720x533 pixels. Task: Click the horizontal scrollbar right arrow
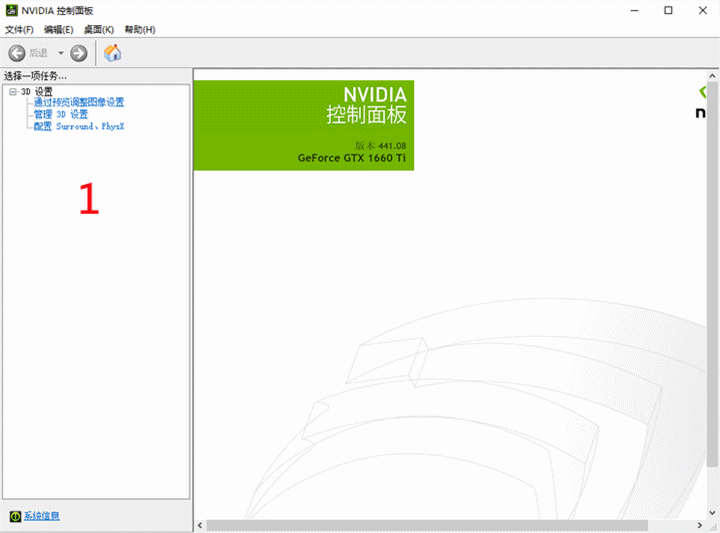click(x=700, y=525)
